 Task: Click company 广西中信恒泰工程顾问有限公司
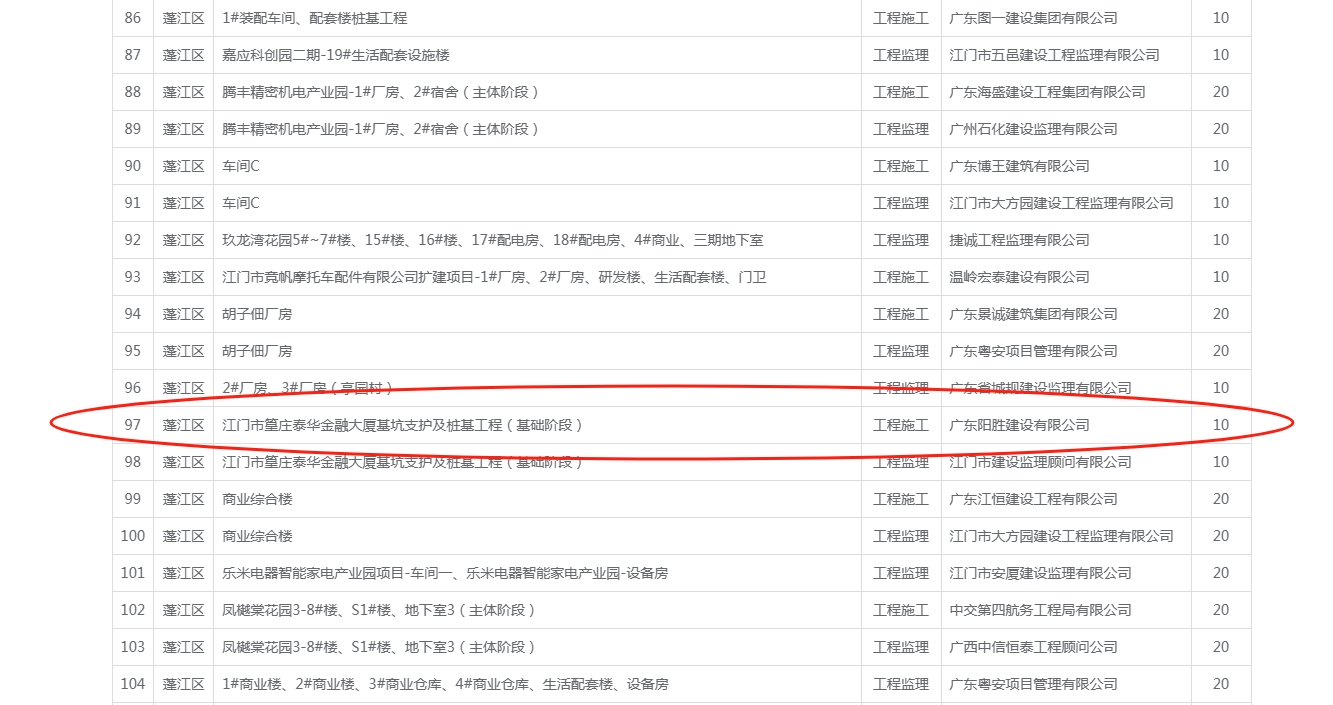pos(1047,647)
